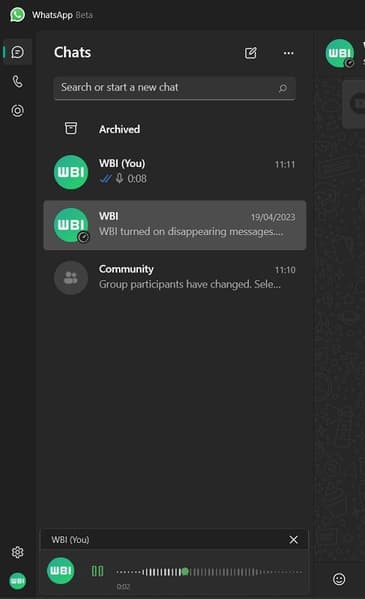Screen dimensions: 365x599
Task: Pause the playing voice message
Action: tap(97, 571)
